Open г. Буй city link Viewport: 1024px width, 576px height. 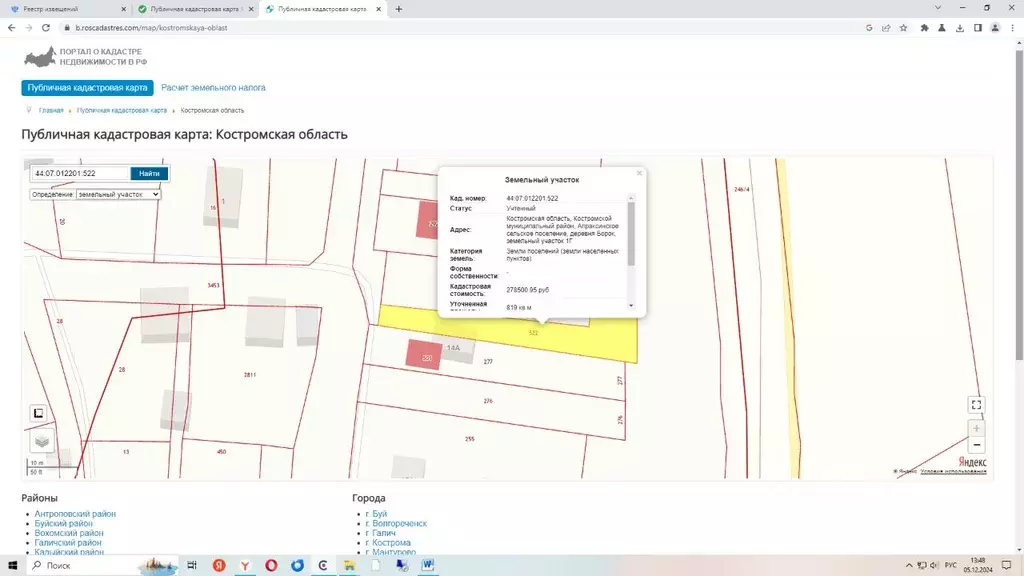pos(376,514)
